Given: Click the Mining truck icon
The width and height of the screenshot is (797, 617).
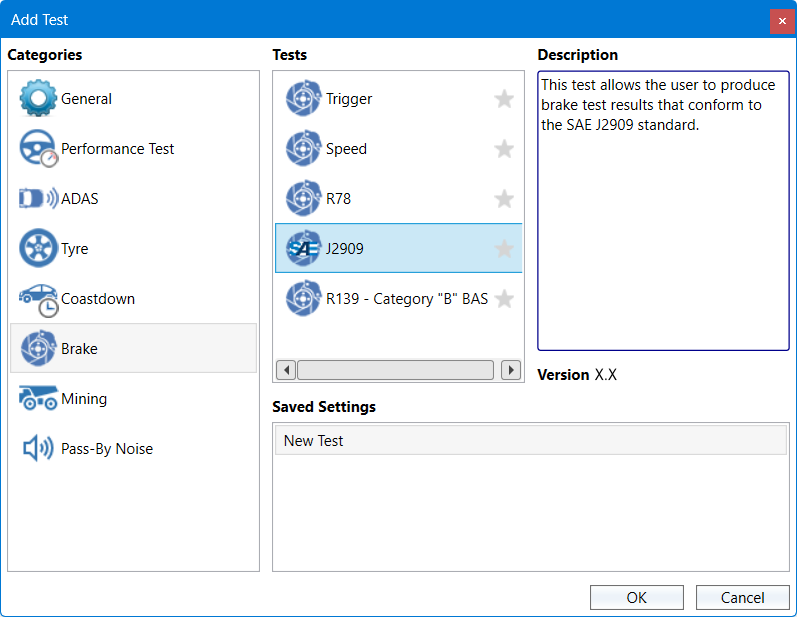Looking at the screenshot, I should (x=38, y=398).
